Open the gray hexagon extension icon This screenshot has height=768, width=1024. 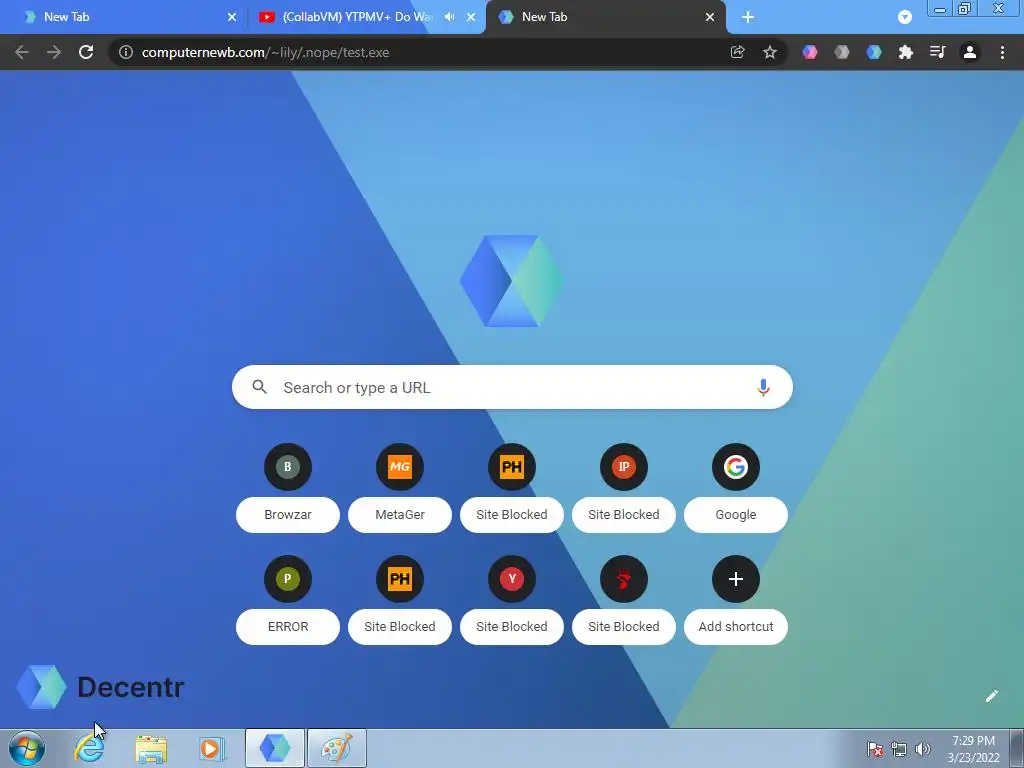[x=842, y=52]
